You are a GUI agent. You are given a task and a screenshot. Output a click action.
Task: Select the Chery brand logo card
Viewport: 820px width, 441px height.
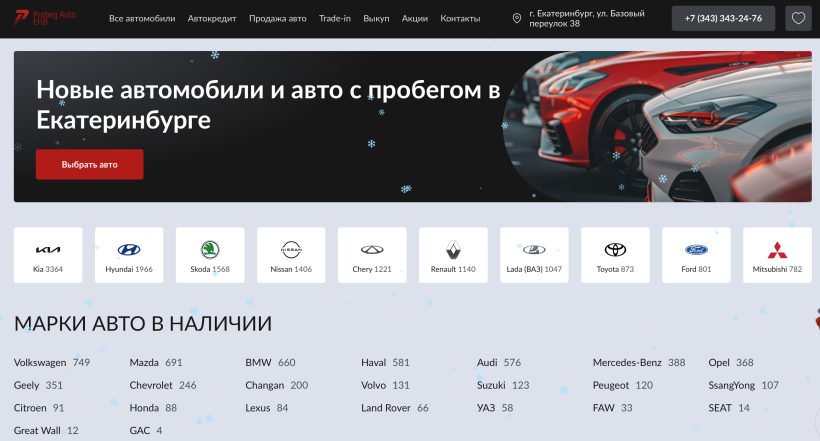372,255
